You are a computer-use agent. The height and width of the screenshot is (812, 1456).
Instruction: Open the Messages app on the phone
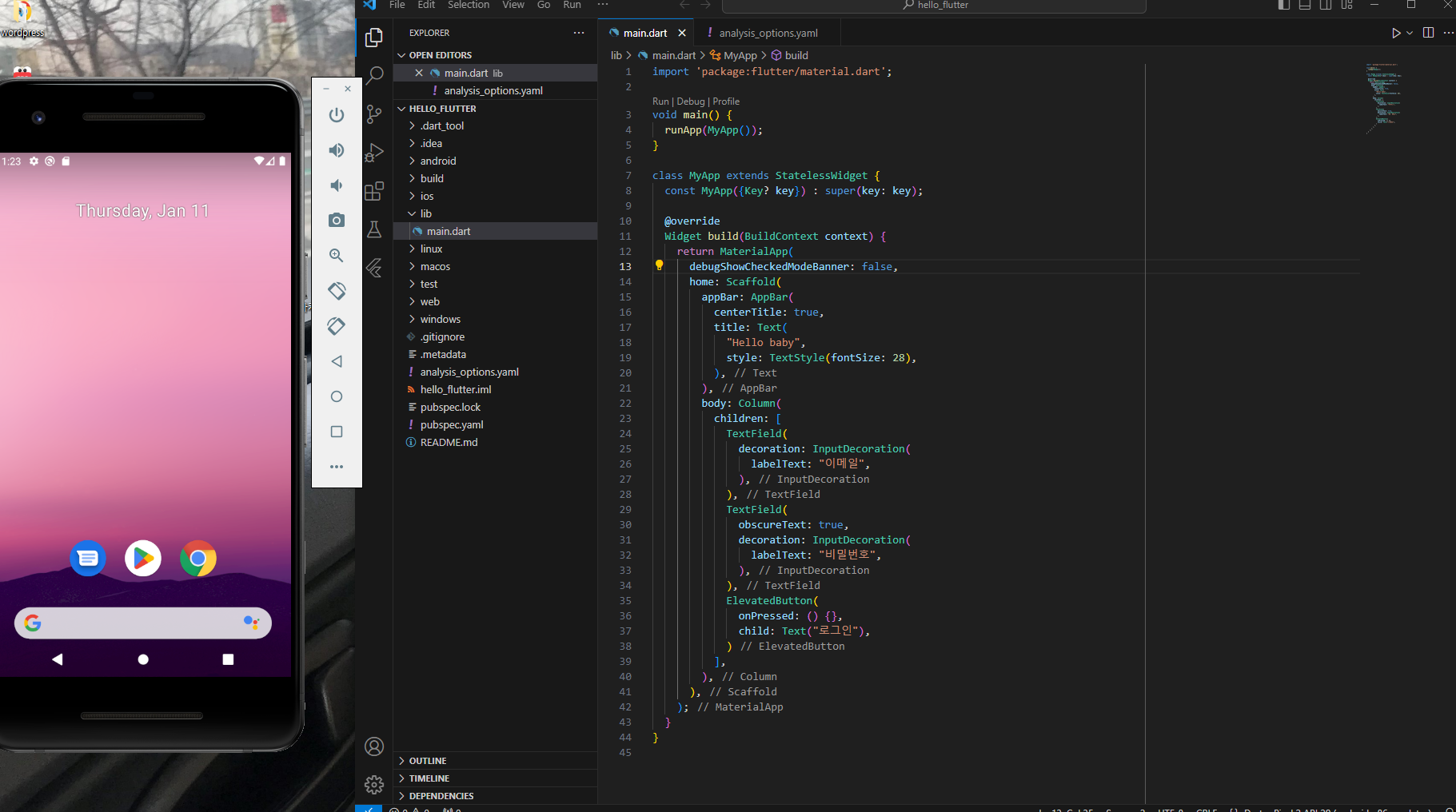(88, 559)
